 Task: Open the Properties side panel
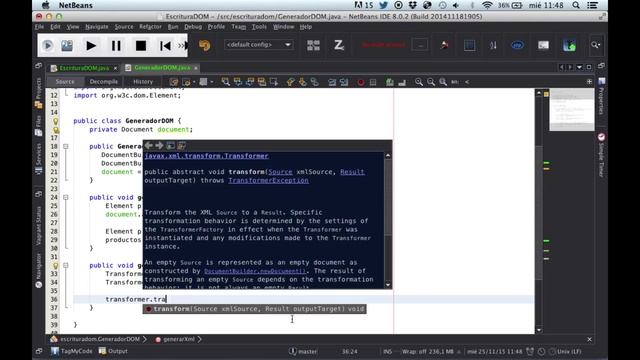coord(602,96)
